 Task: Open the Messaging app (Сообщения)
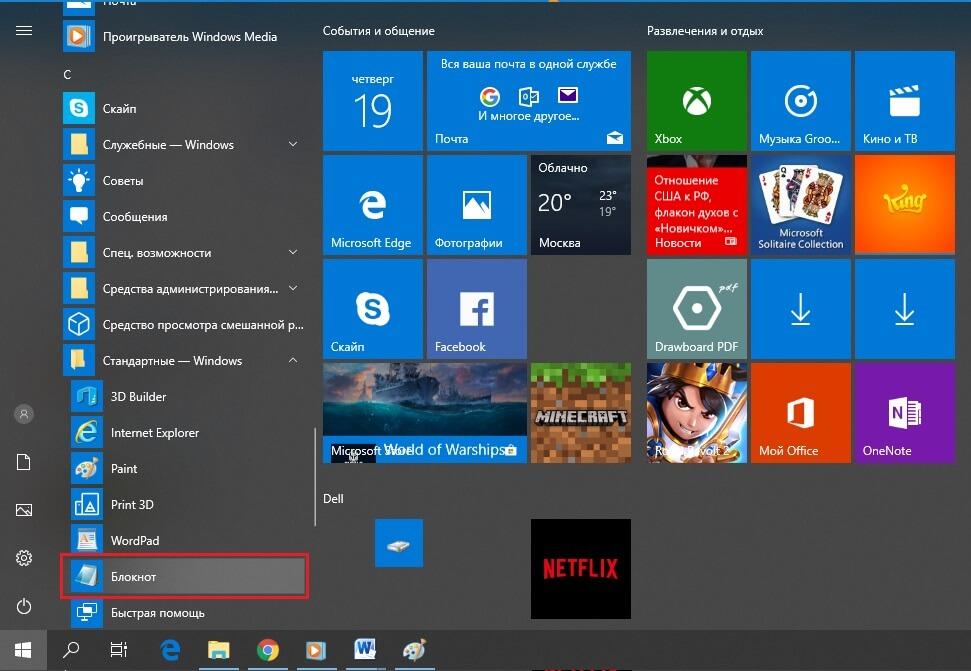tap(183, 217)
